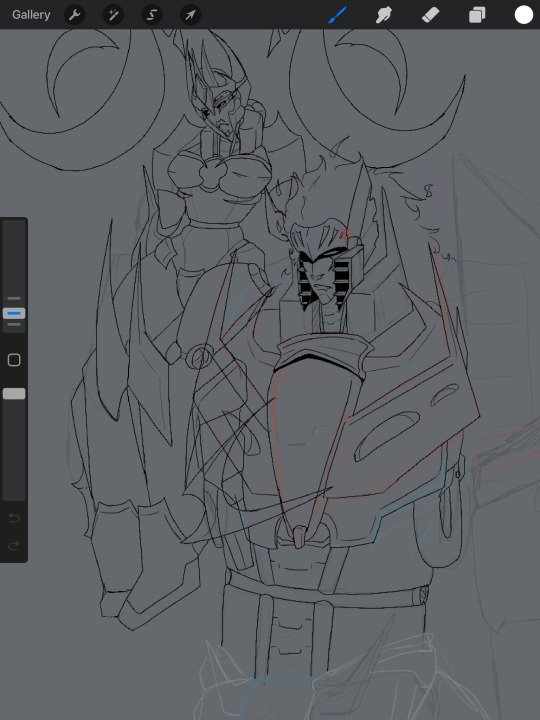Activate the Selection S-shaped tool

coord(152,15)
